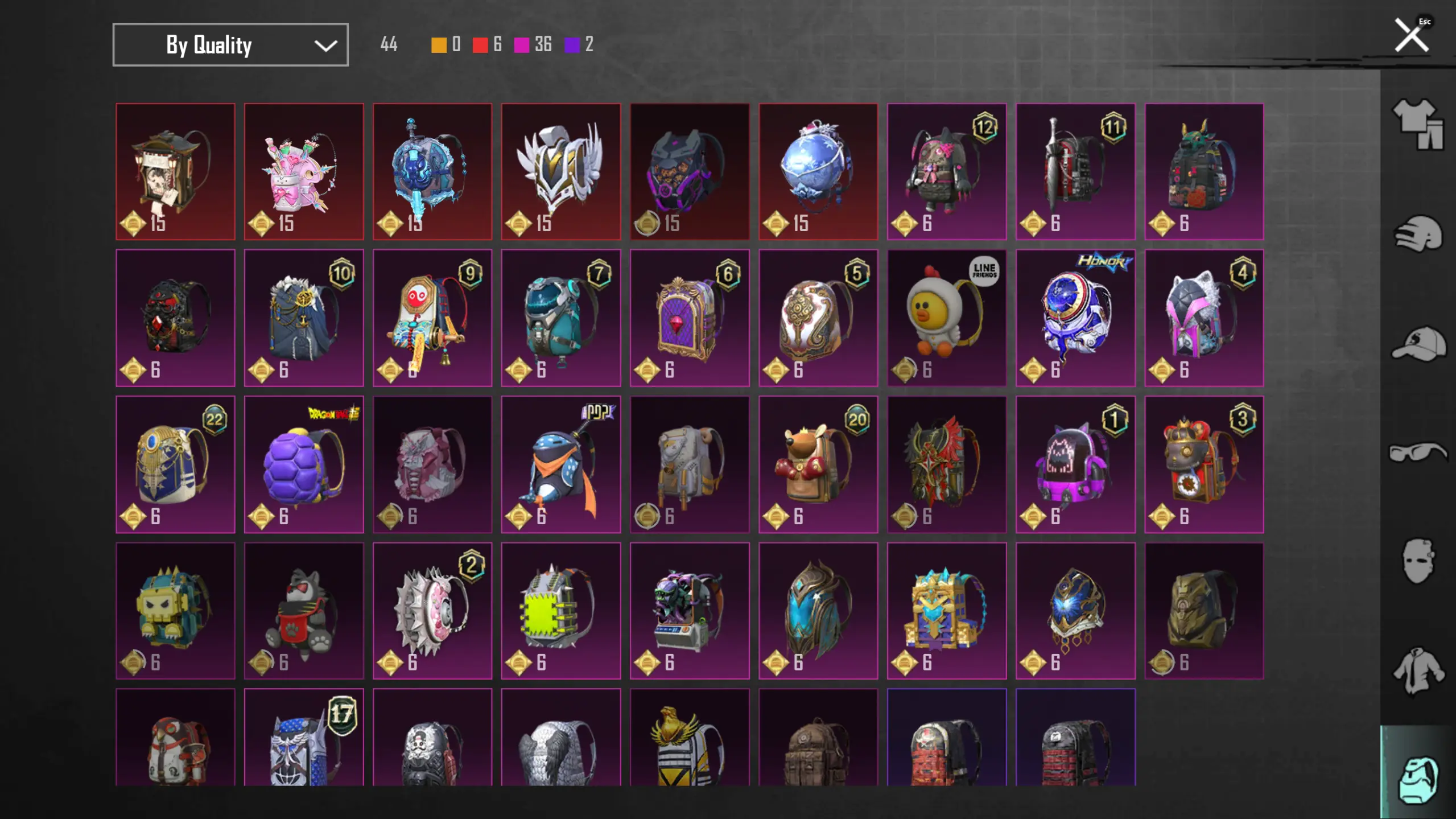Open the face mask category icon
Image resolution: width=1456 pixels, height=819 pixels.
click(1418, 561)
